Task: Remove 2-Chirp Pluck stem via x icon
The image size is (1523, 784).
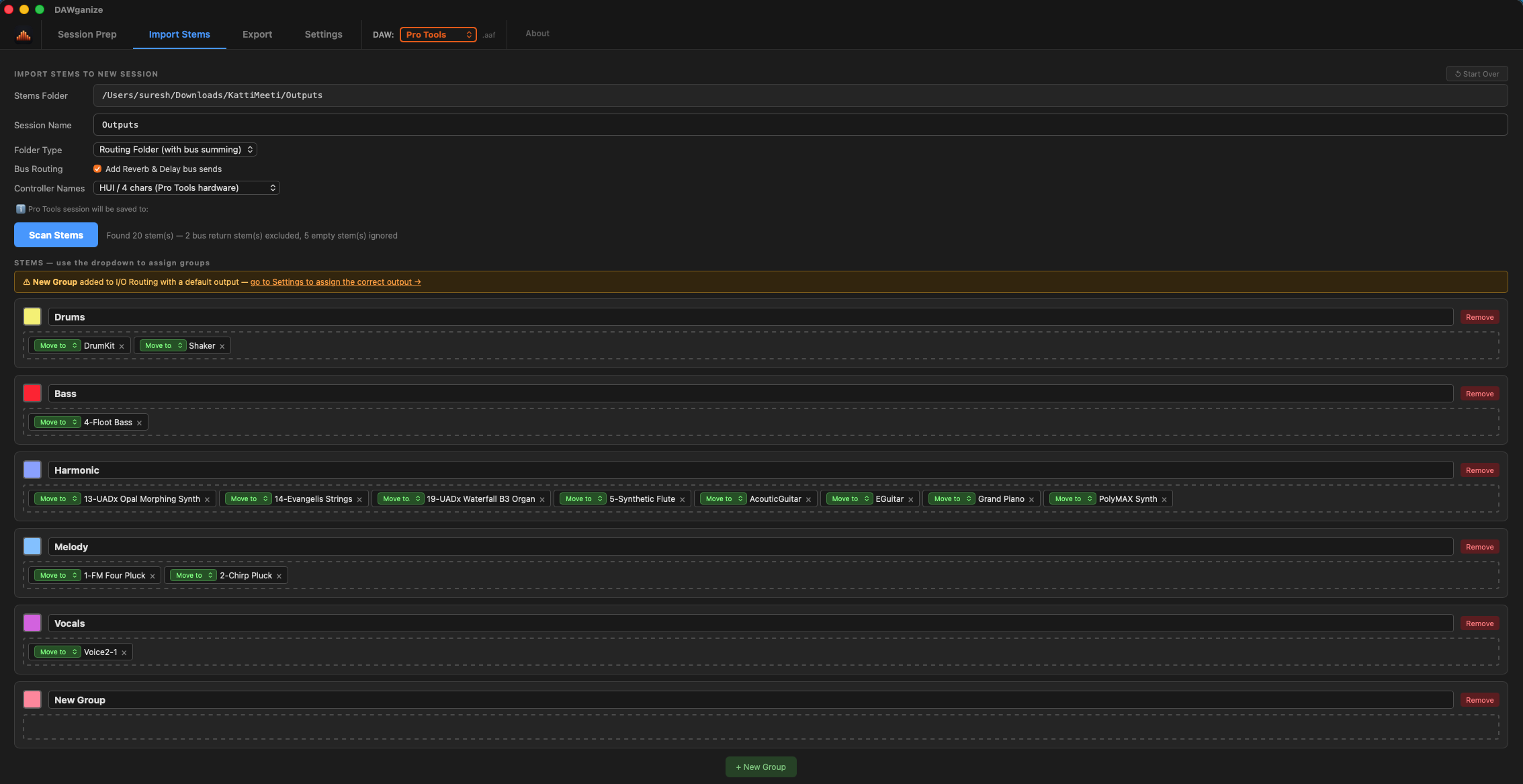Action: pyautogui.click(x=279, y=576)
